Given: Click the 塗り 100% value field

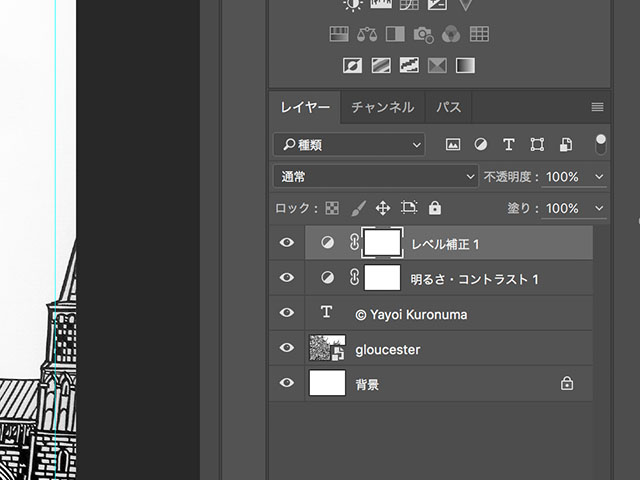Looking at the screenshot, I should coord(562,209).
